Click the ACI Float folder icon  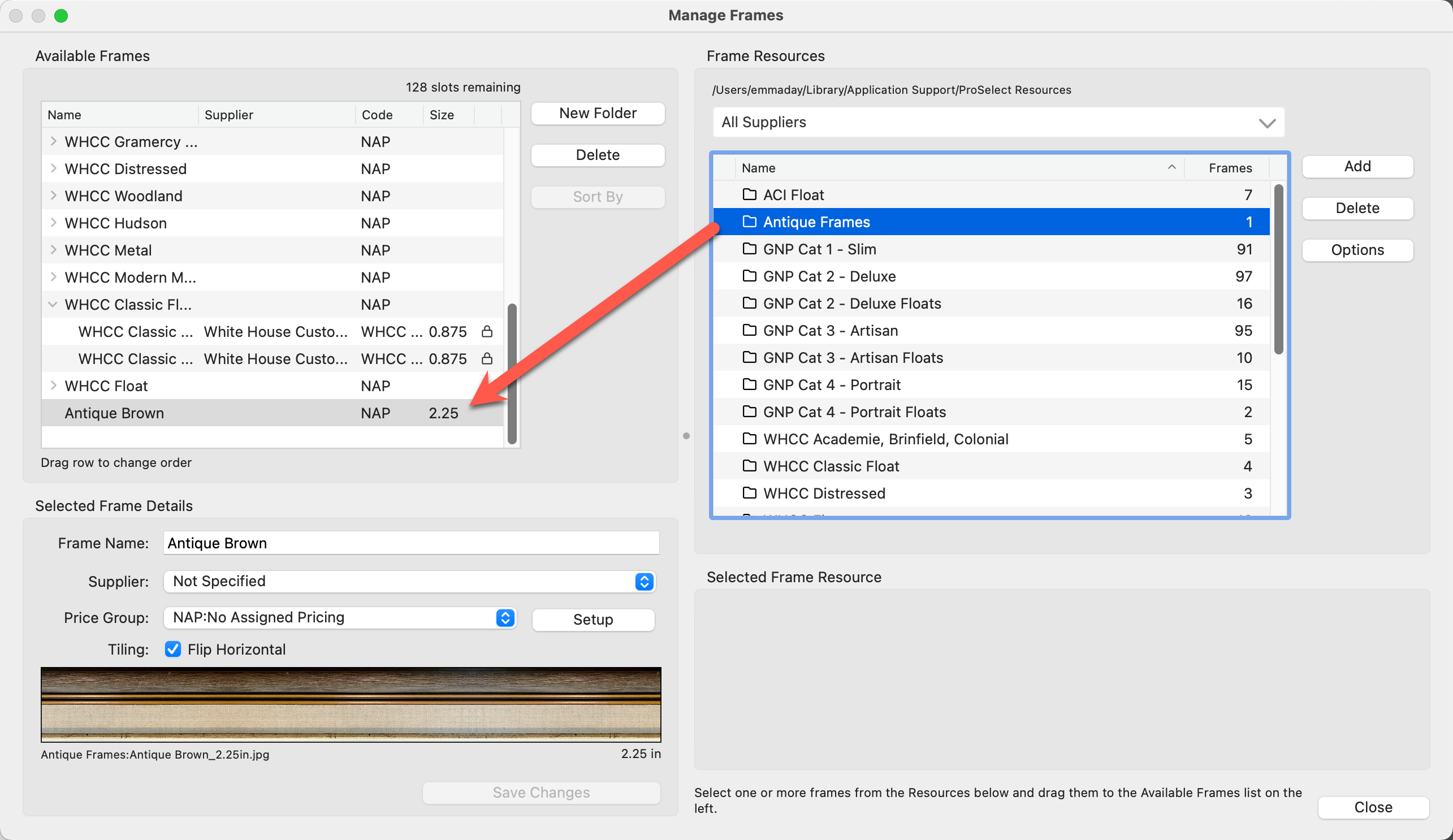749,194
